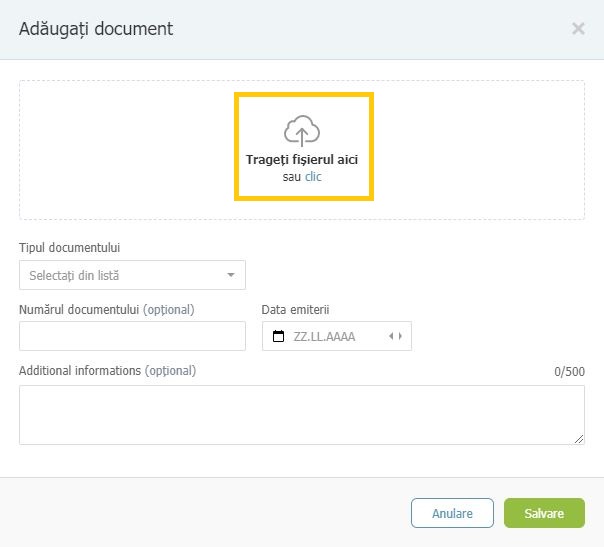
Task: Click the Salvare button
Action: tap(544, 513)
